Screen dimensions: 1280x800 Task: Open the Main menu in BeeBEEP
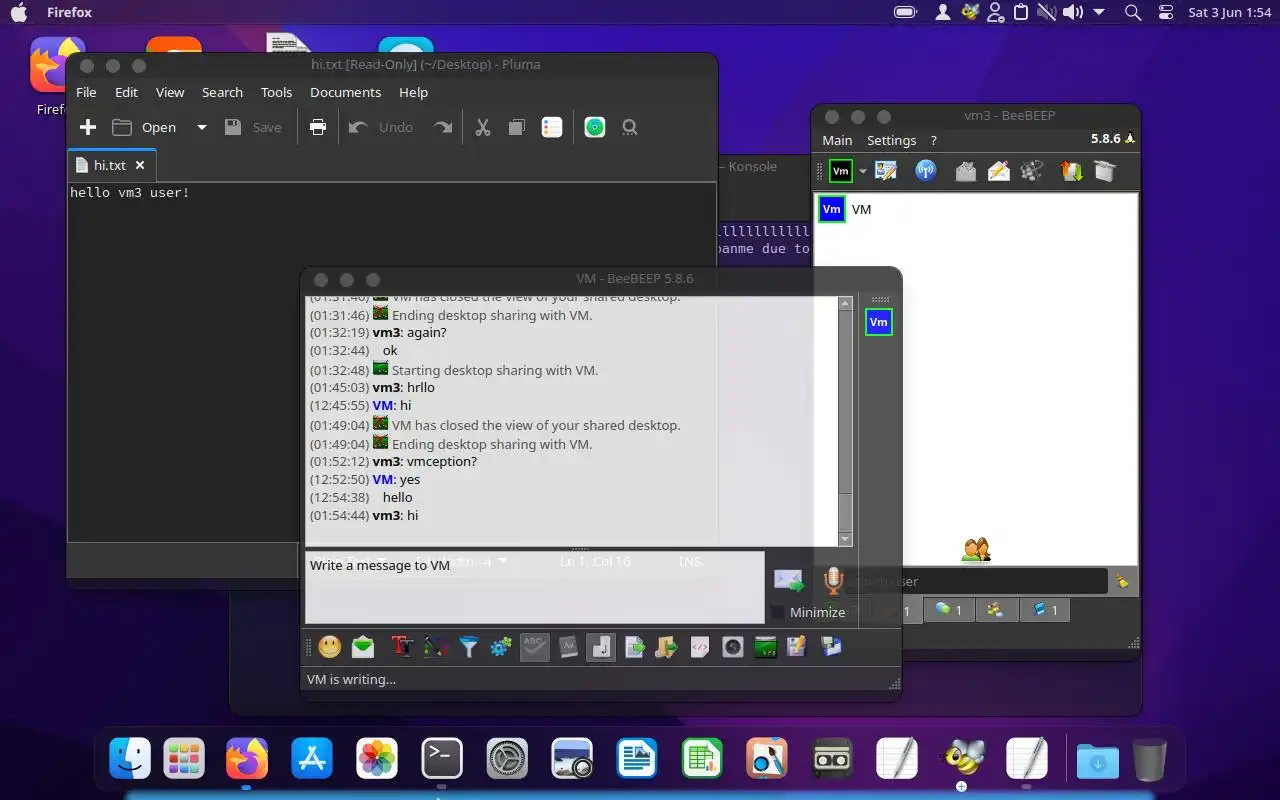[837, 140]
